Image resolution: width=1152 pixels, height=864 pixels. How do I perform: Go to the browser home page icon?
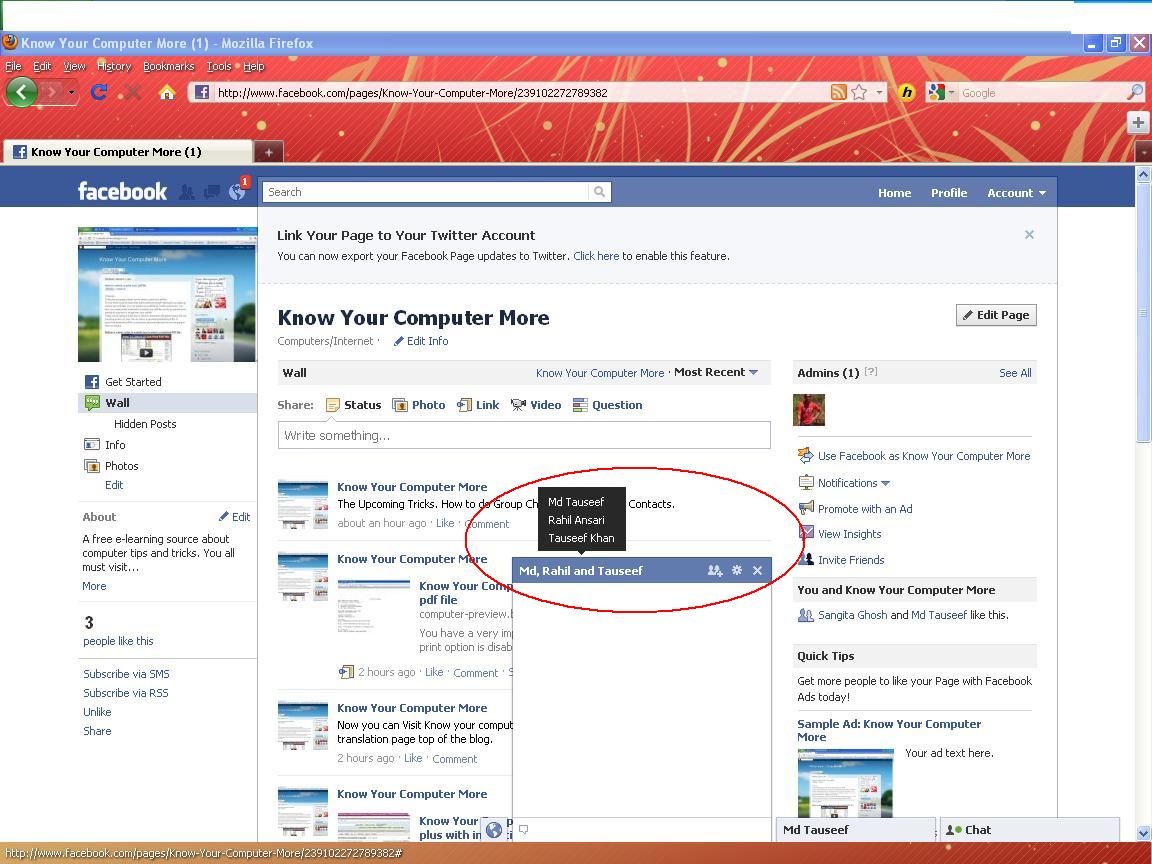[168, 92]
